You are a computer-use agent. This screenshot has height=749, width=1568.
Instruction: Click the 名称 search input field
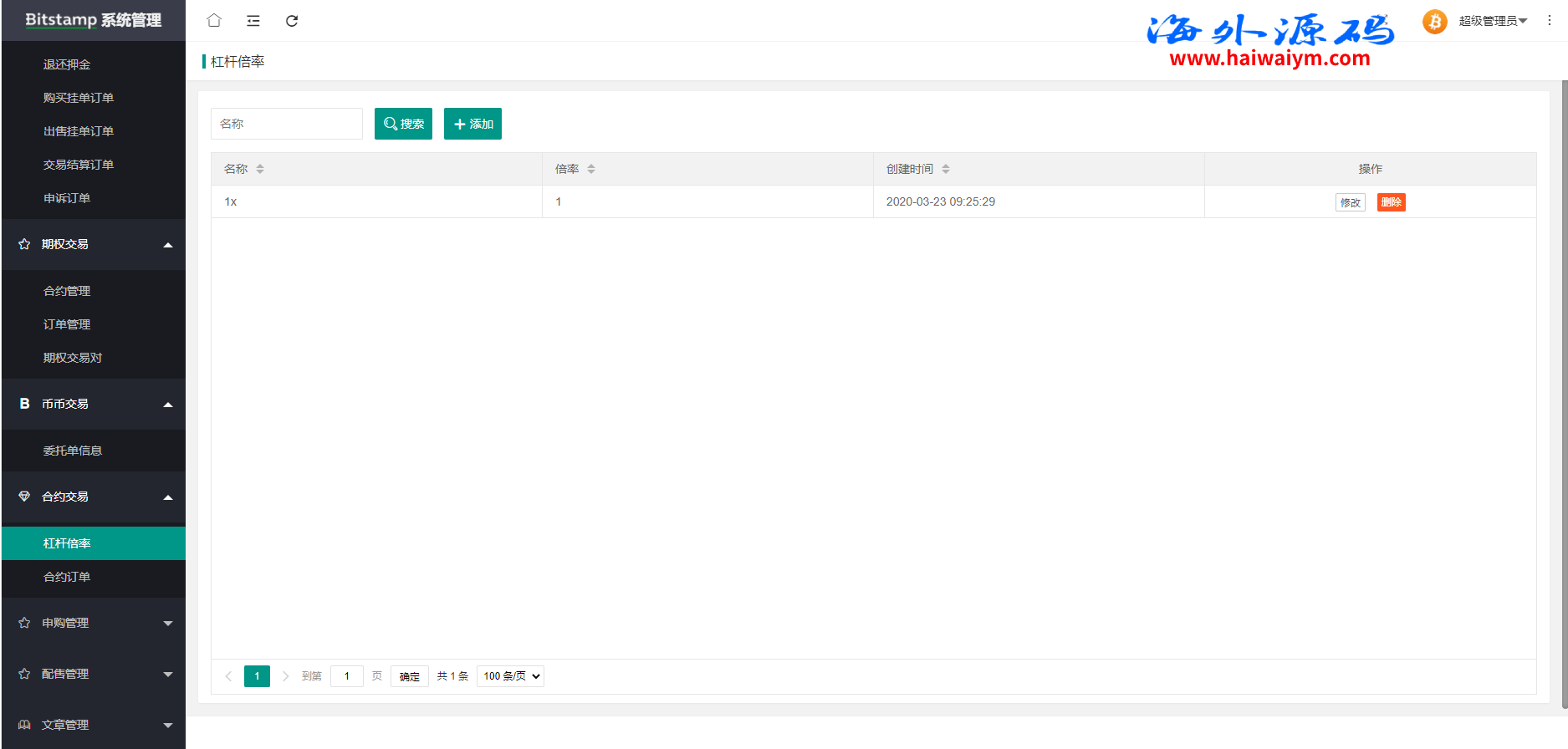click(286, 124)
